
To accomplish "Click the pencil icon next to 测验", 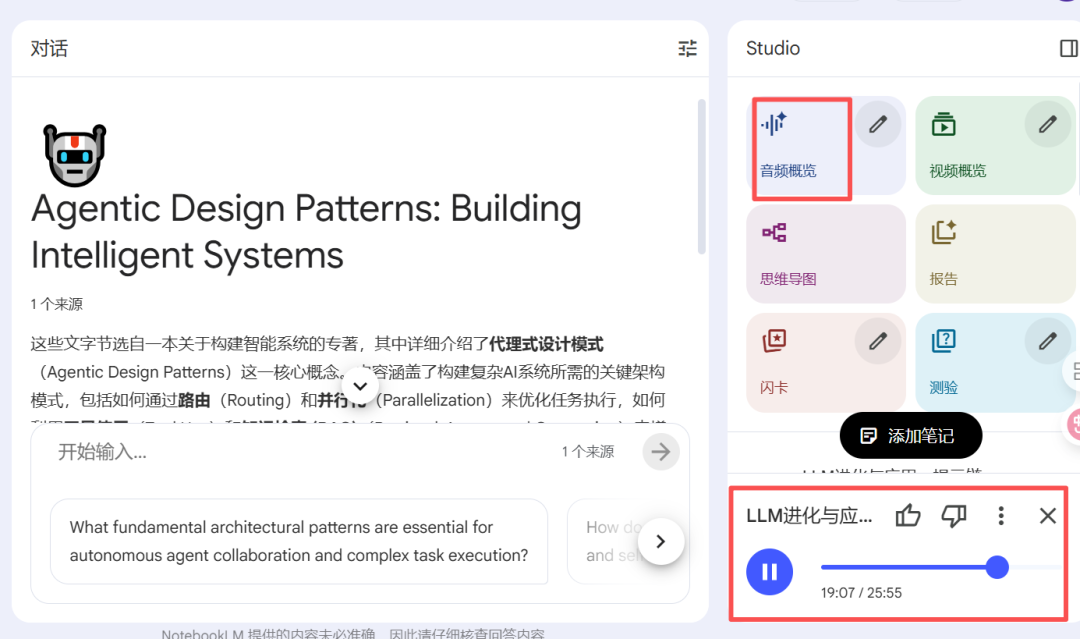I will click(1047, 341).
